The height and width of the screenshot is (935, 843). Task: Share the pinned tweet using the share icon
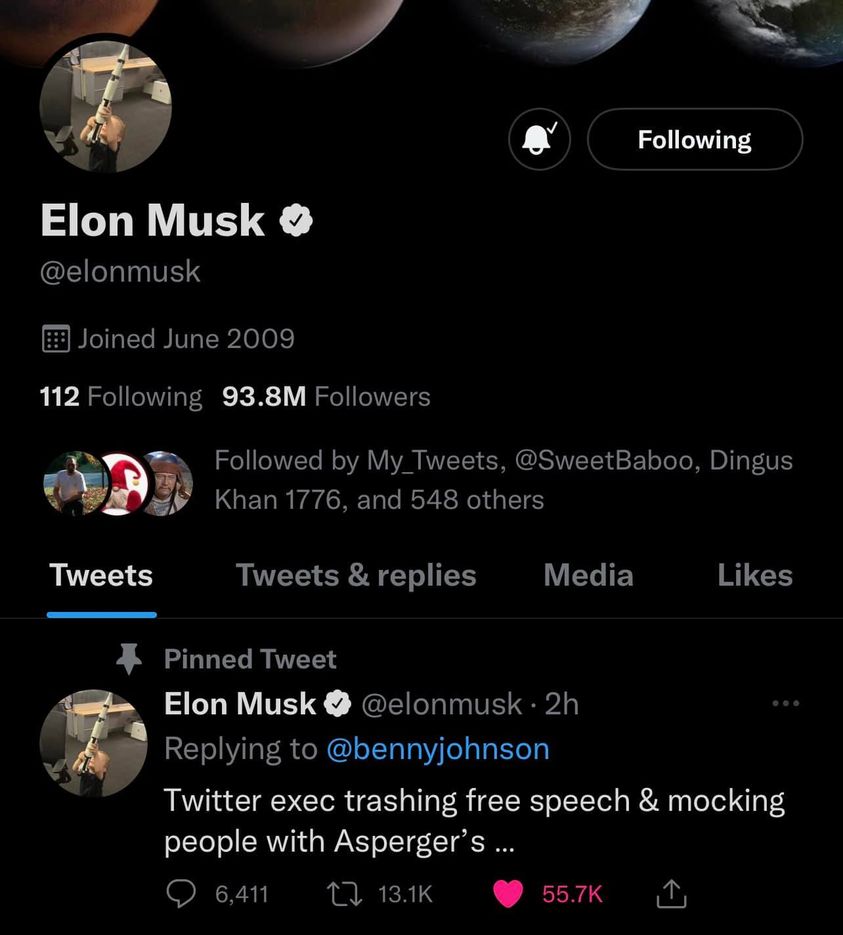coord(669,893)
